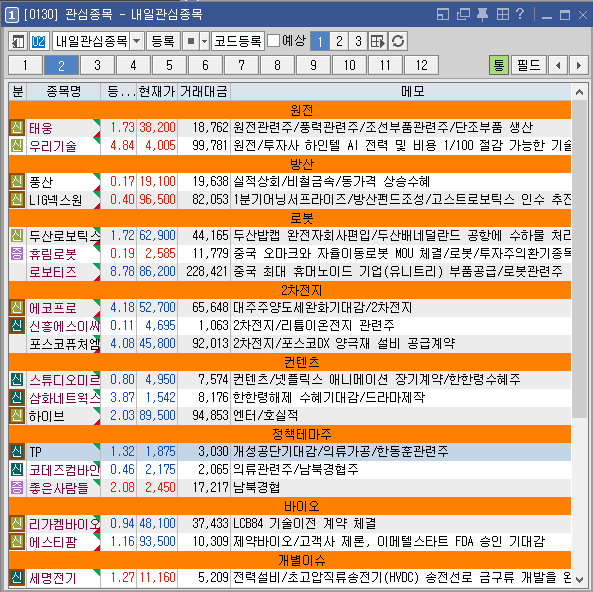The height and width of the screenshot is (592, 593).
Task: Click the 코드등록 button
Action: [238, 41]
